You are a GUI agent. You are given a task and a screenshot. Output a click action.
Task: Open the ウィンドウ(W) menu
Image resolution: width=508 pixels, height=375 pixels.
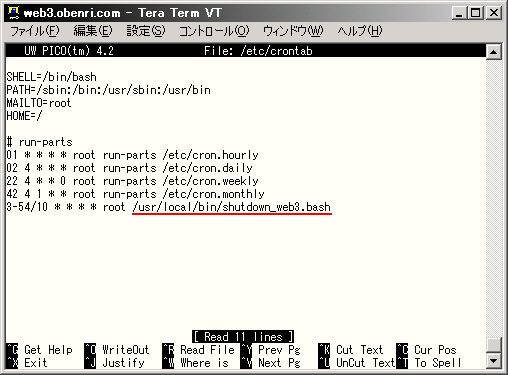293,31
